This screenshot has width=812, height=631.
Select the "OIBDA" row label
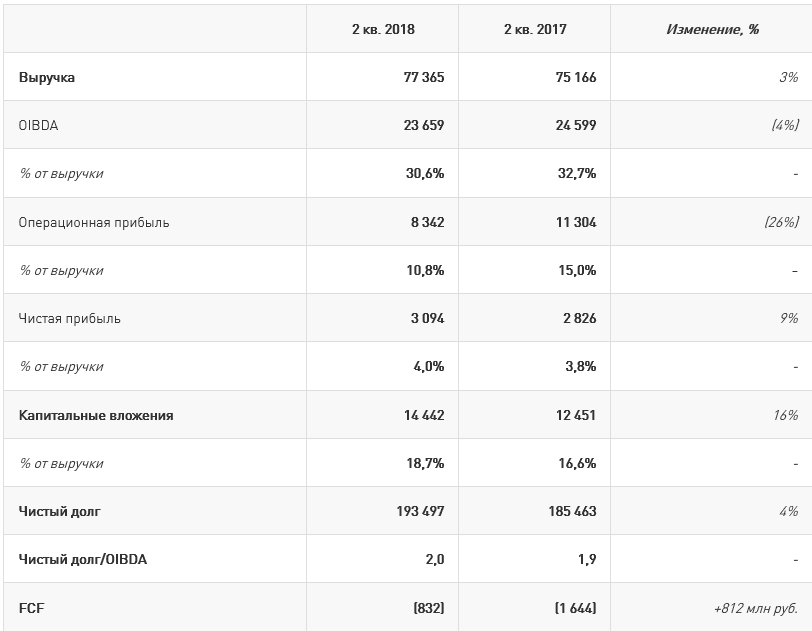tap(37, 125)
